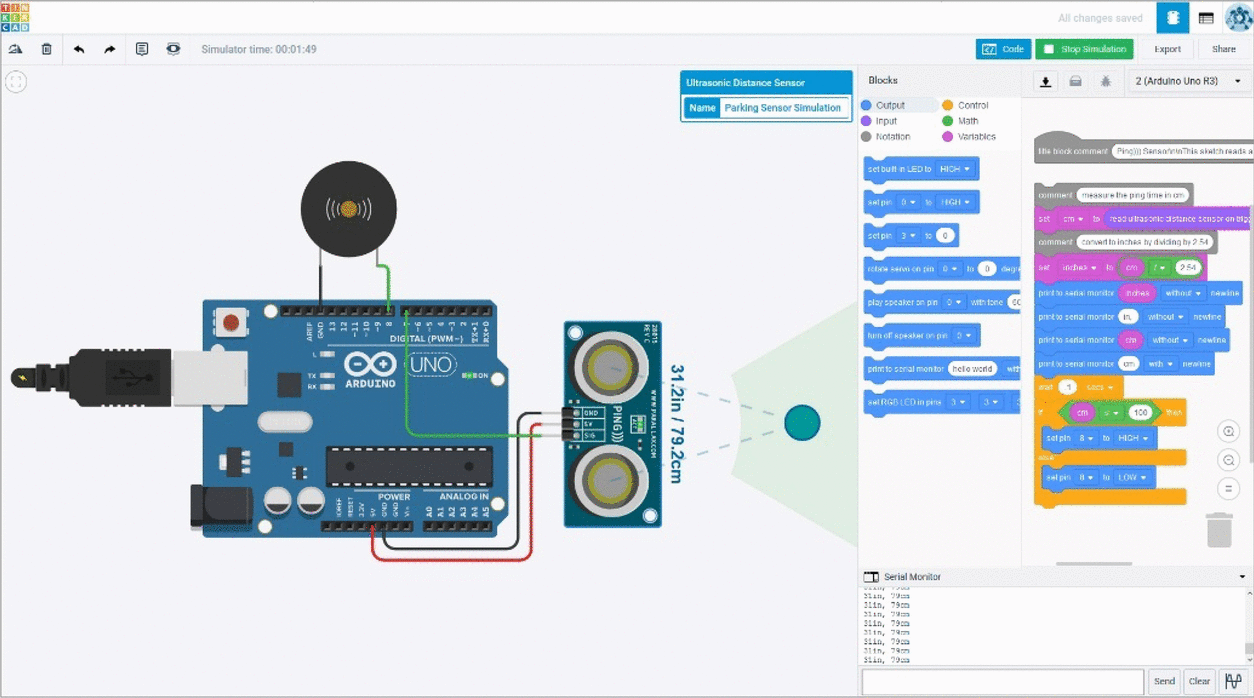Click the rotate component icon
Viewport: 1254px width, 698px height.
pyautogui.click(x=15, y=49)
